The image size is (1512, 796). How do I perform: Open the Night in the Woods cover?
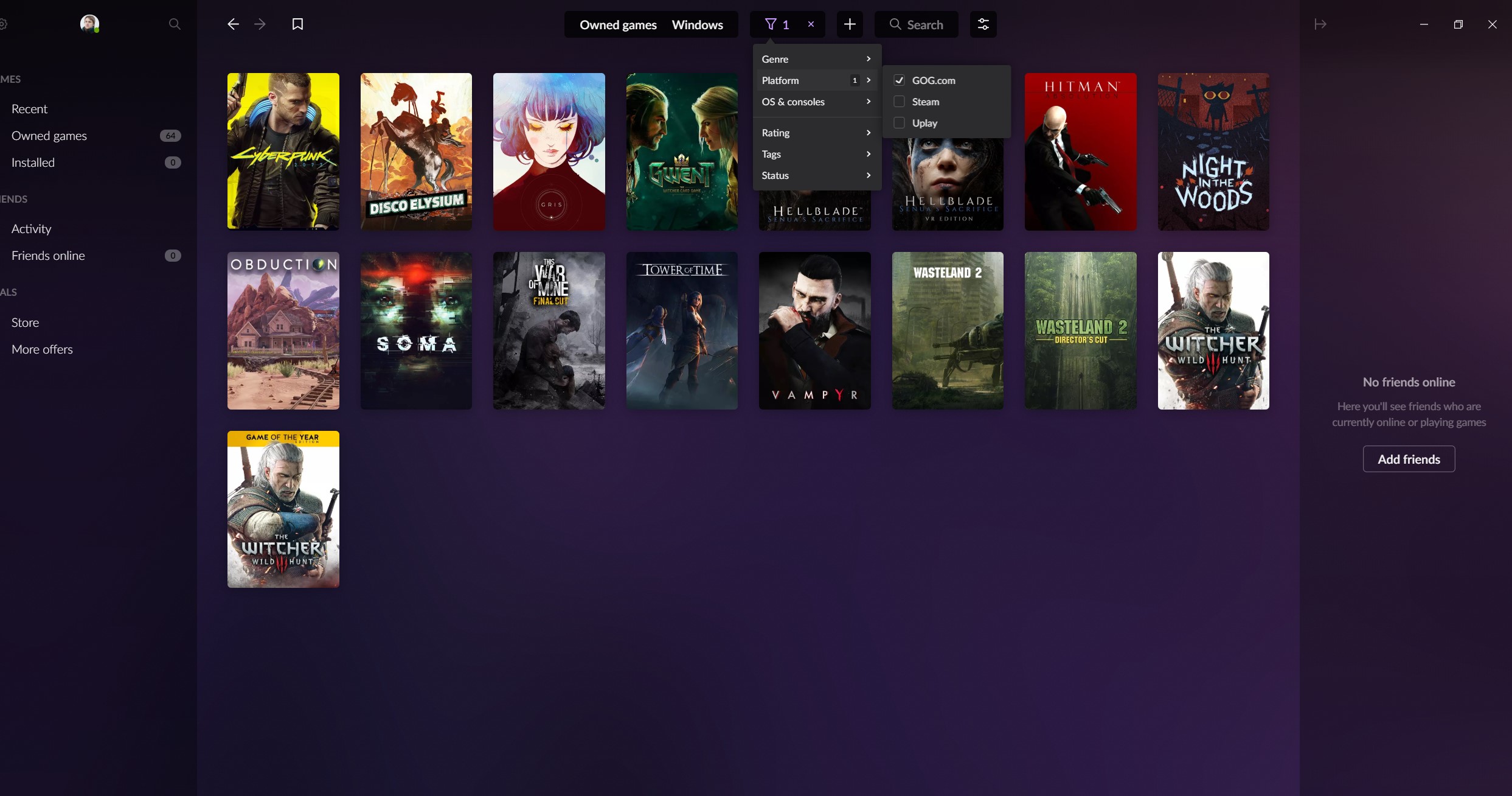pos(1213,152)
